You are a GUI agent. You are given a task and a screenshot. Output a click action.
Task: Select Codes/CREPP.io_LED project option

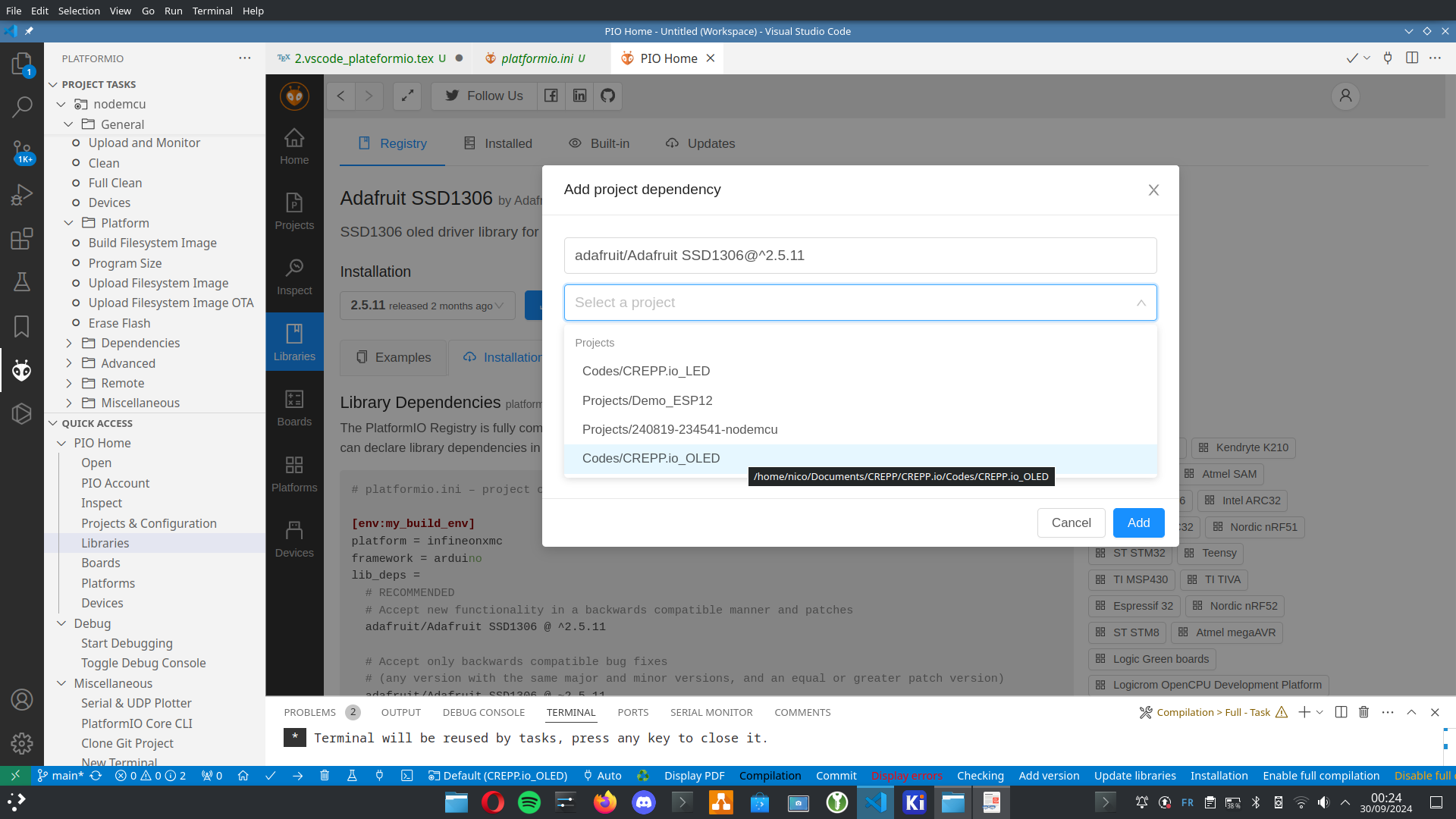click(860, 371)
